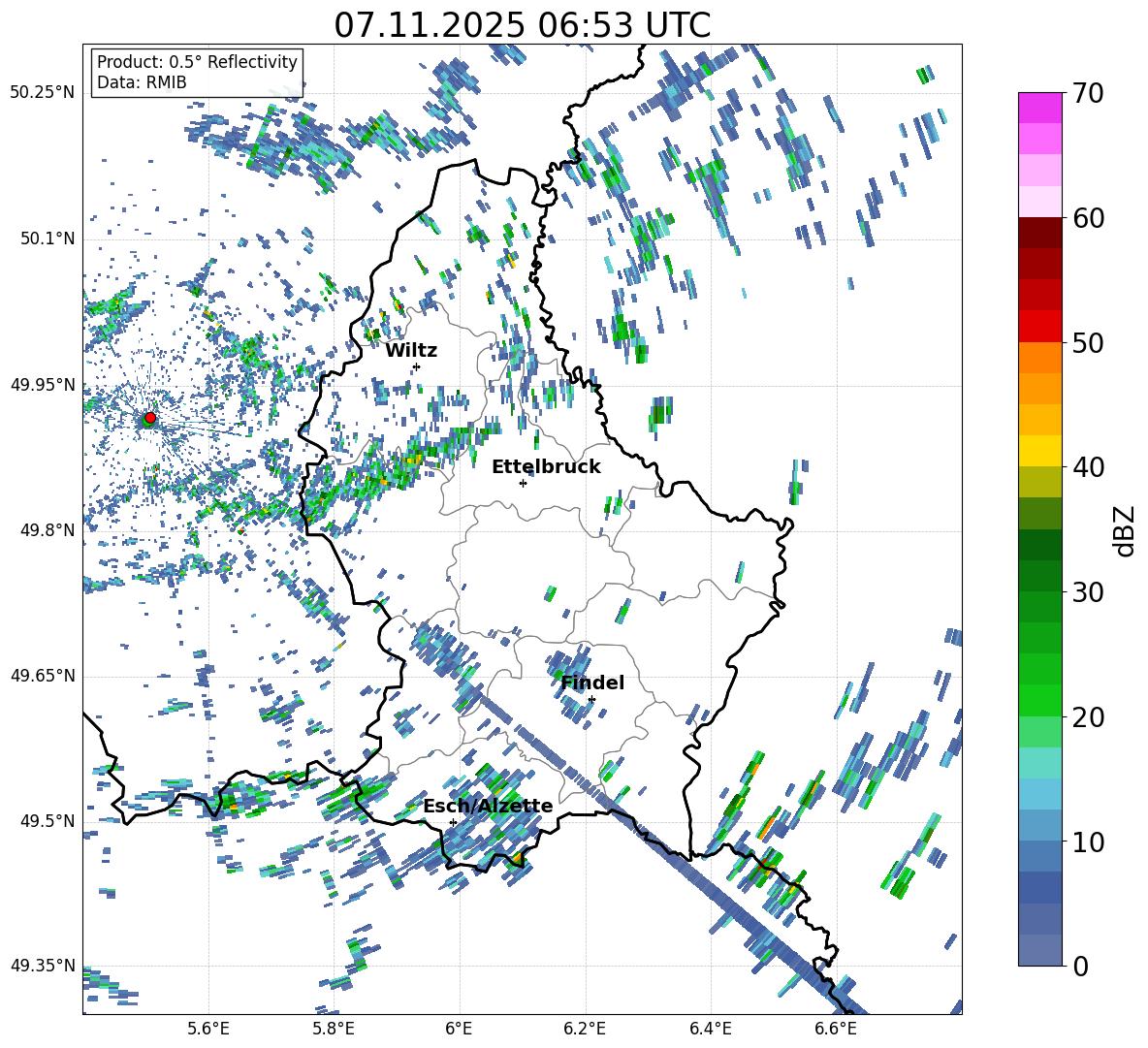Click the 6.6°E longitude label
Viewport: 1148px width, 1048px height.
tap(836, 1029)
